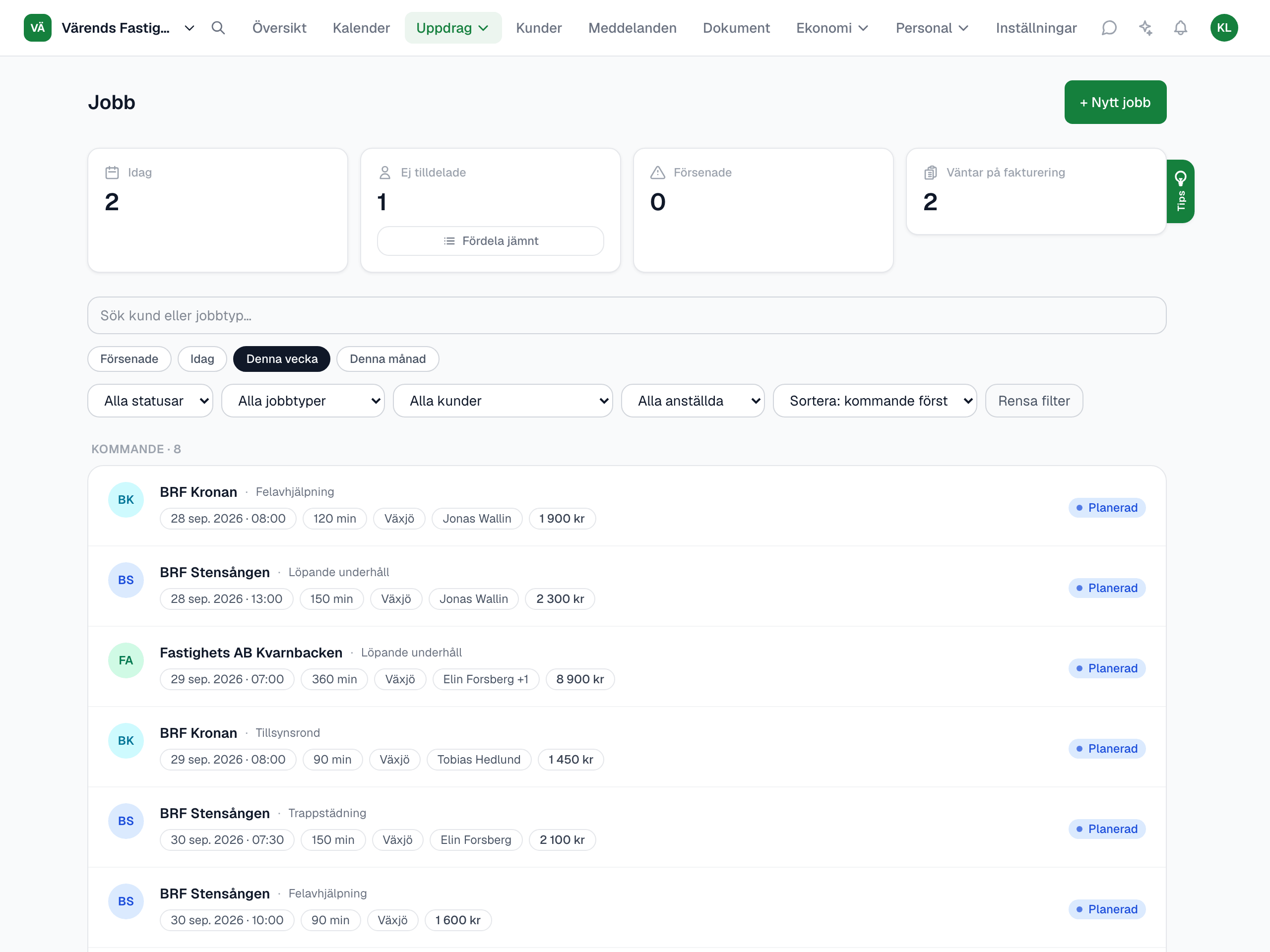Click warning triangle icon on Försenade card
Viewport: 1270px width, 952px height.
(x=657, y=172)
